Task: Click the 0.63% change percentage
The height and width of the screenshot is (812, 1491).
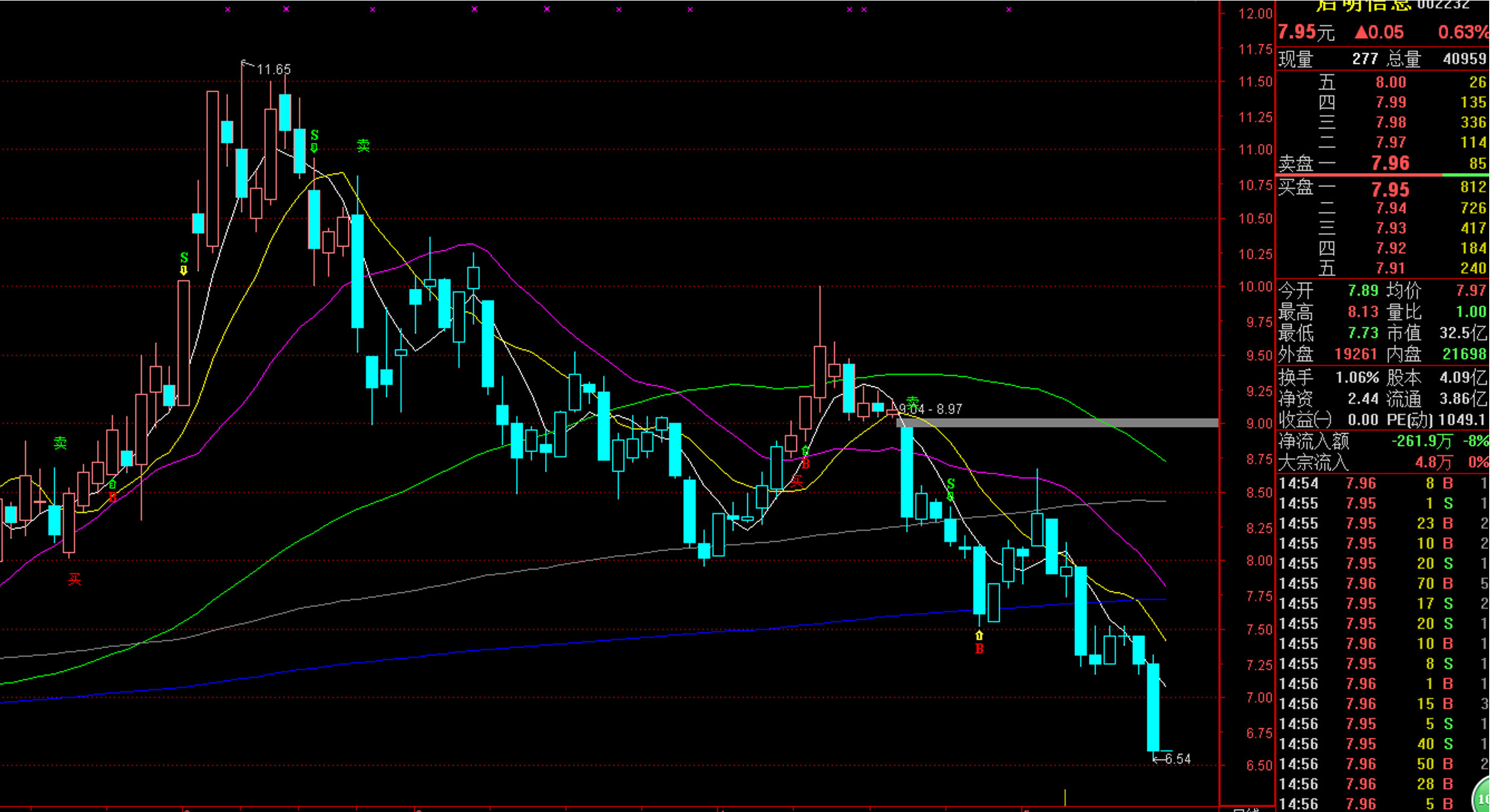Action: [1463, 32]
